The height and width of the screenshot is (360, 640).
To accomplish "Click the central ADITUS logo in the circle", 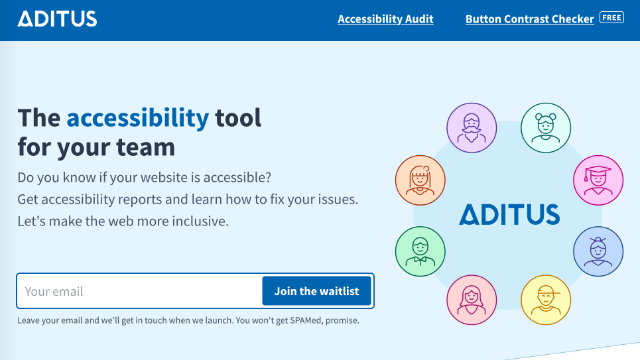I will tap(509, 215).
